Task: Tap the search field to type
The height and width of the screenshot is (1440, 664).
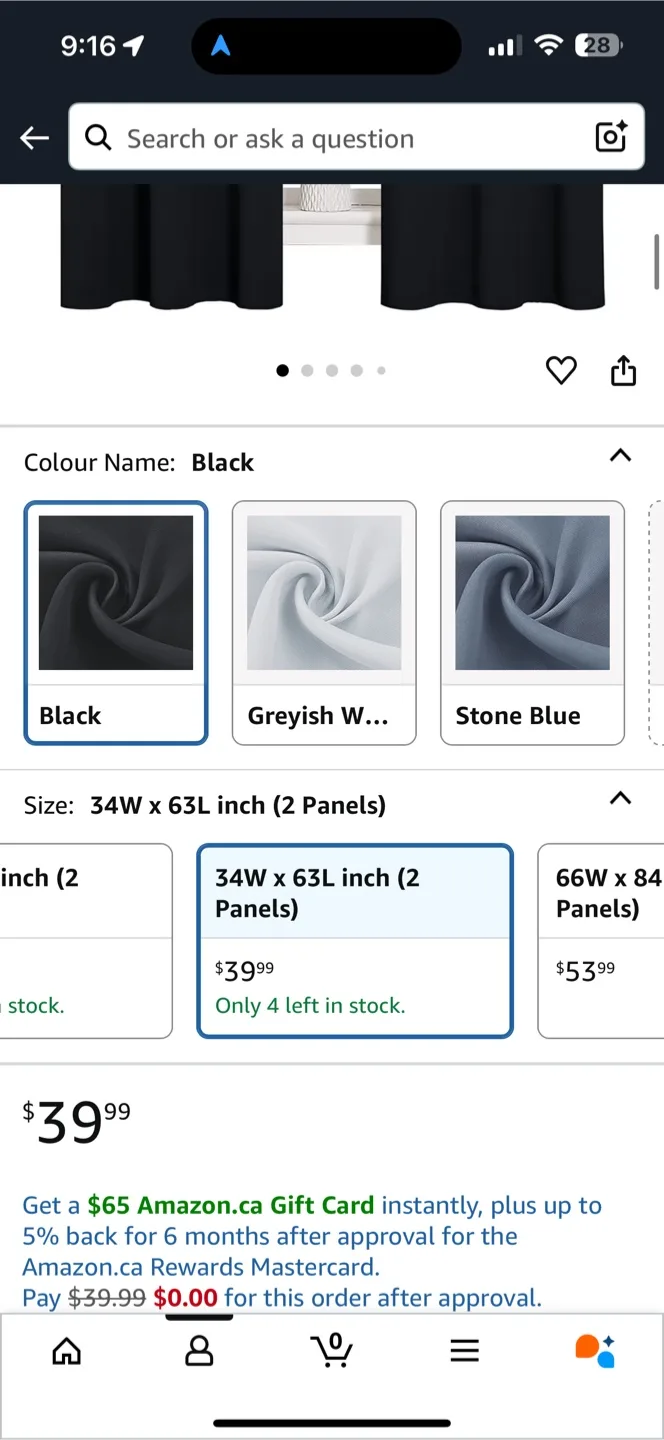Action: pyautogui.click(x=300, y=137)
